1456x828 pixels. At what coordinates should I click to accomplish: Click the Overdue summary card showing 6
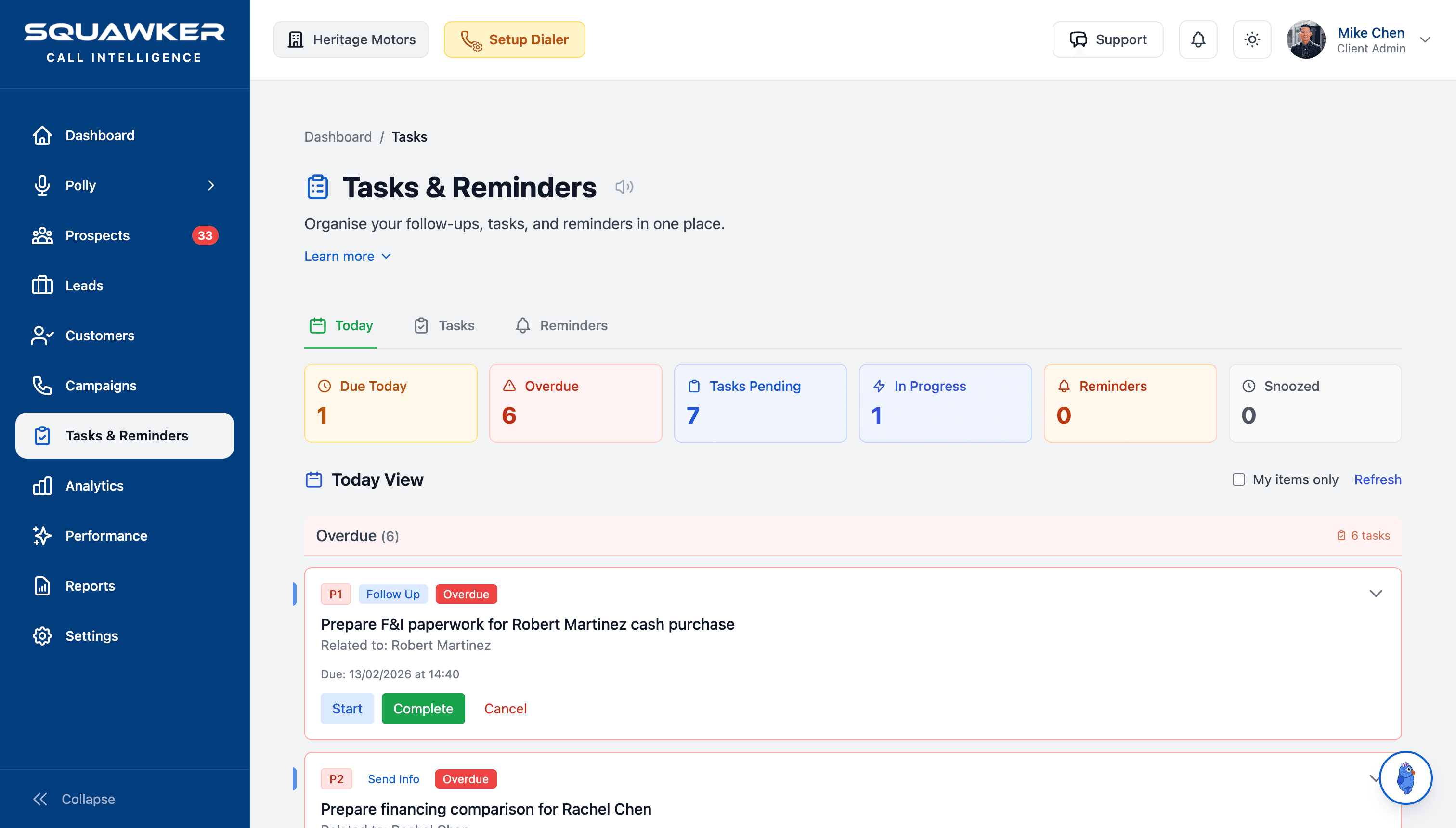pyautogui.click(x=575, y=402)
